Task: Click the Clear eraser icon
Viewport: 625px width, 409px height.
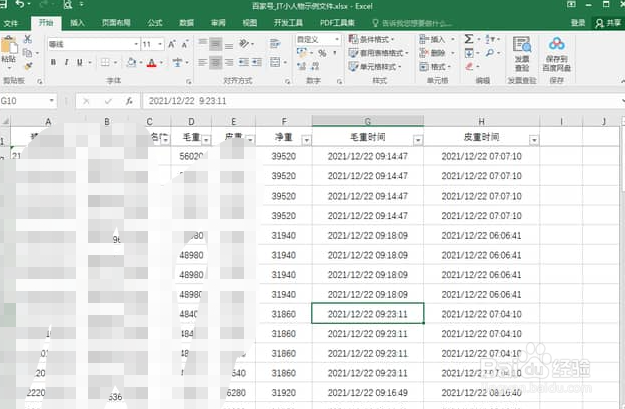Action: coord(469,66)
